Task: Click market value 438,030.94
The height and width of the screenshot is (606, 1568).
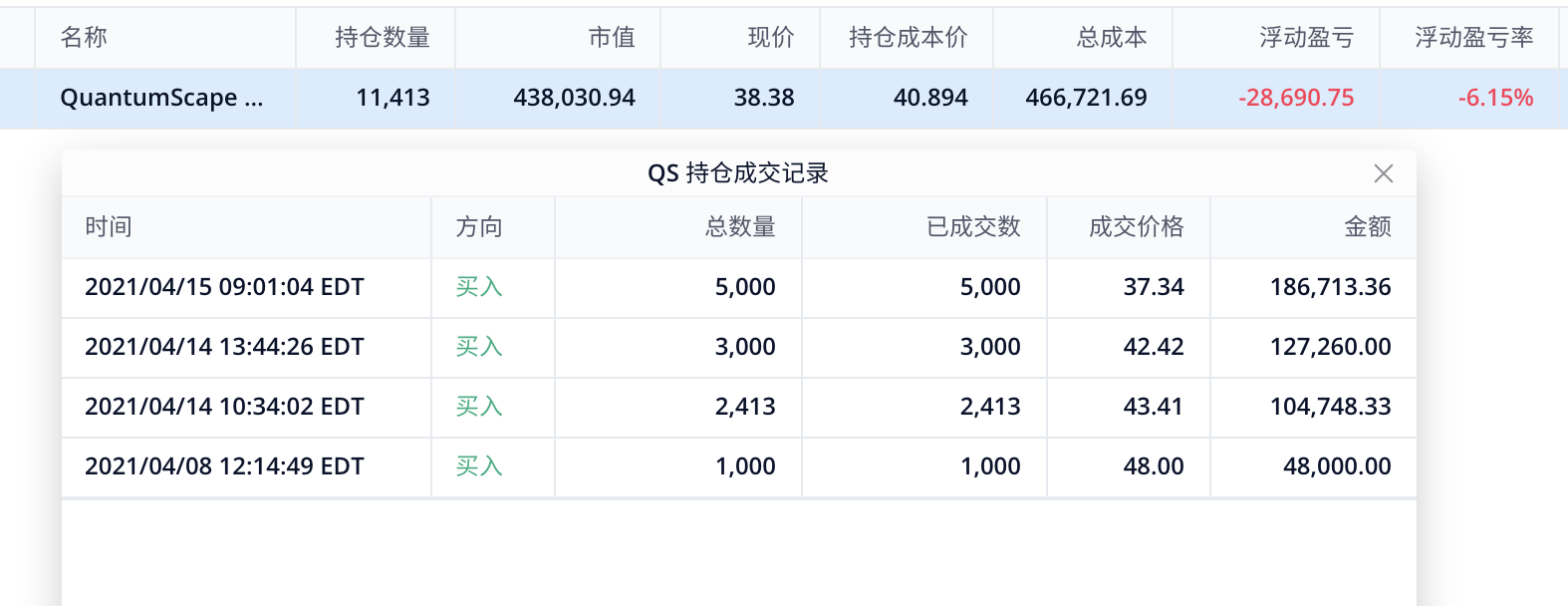Action: 574,98
